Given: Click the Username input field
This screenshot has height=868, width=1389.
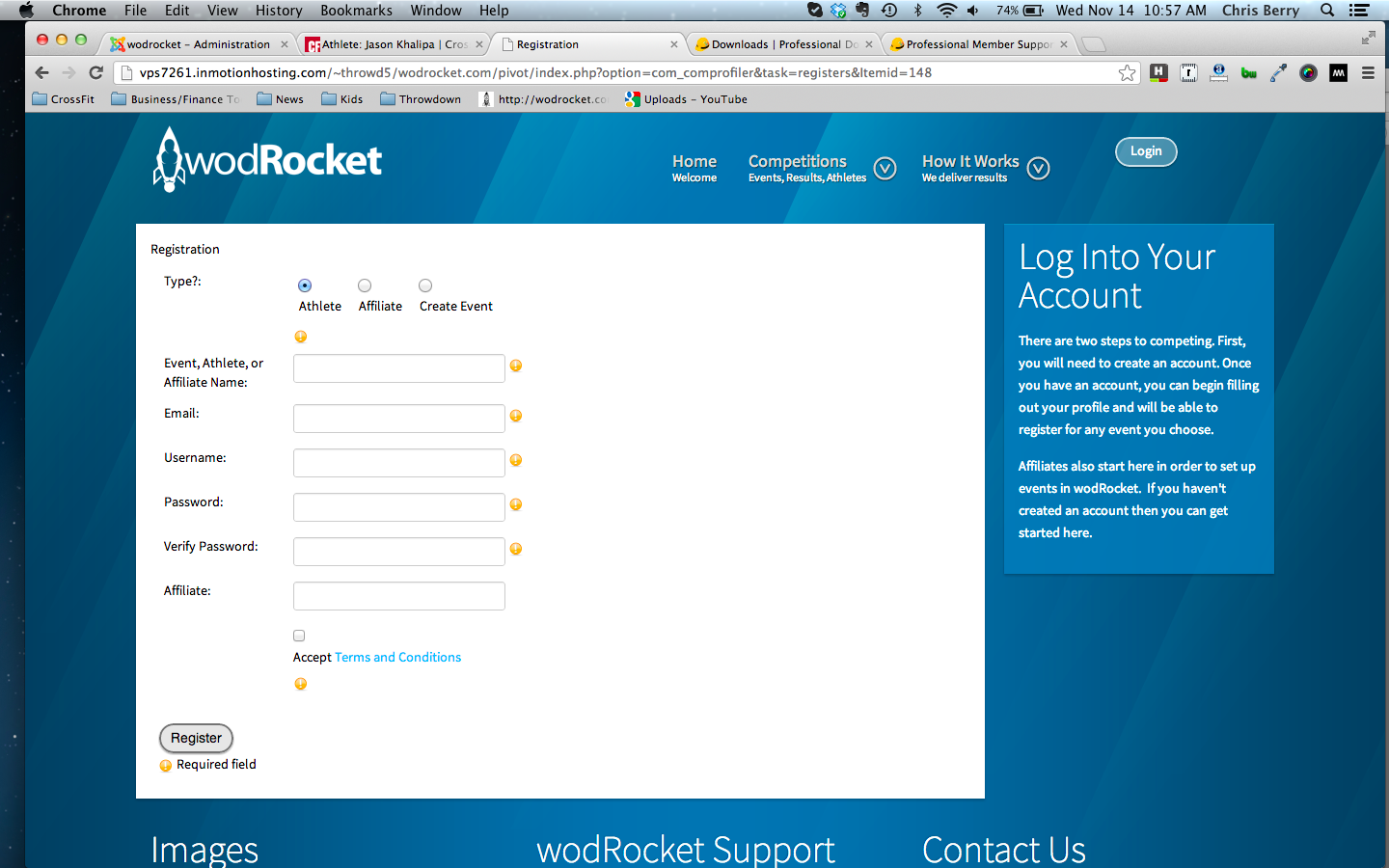Looking at the screenshot, I should click(399, 463).
